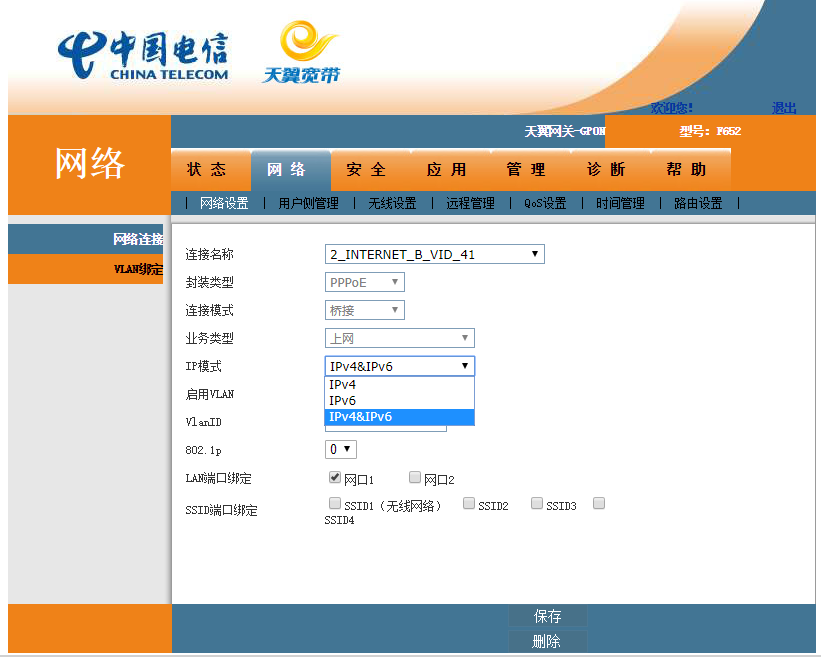
Task: Click the 天翼宽带 logo
Action: click(x=301, y=54)
